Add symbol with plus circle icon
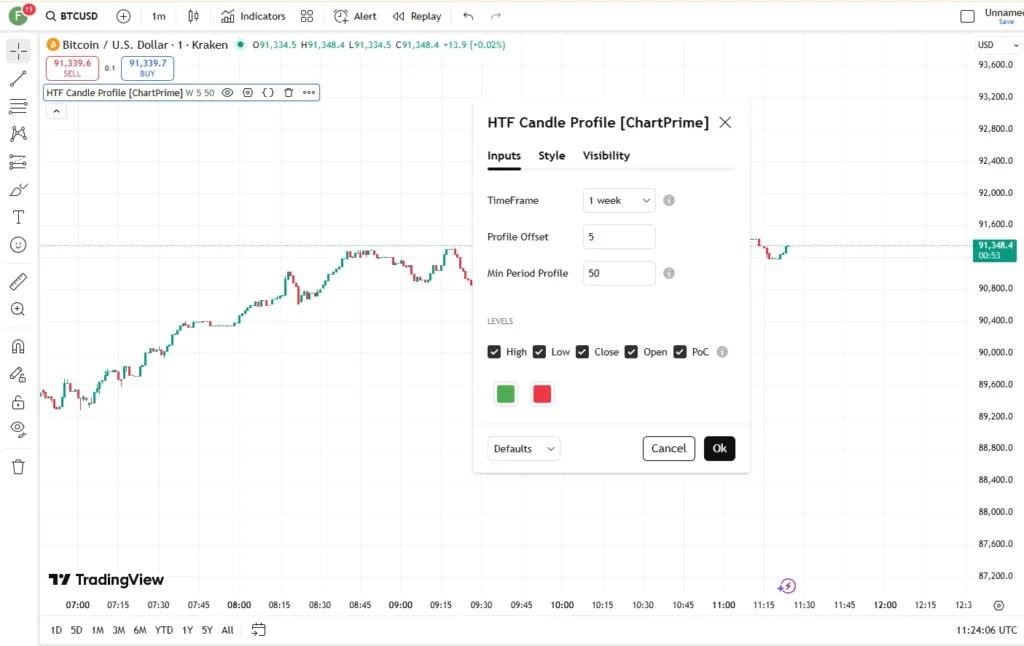This screenshot has width=1024, height=646. point(123,16)
